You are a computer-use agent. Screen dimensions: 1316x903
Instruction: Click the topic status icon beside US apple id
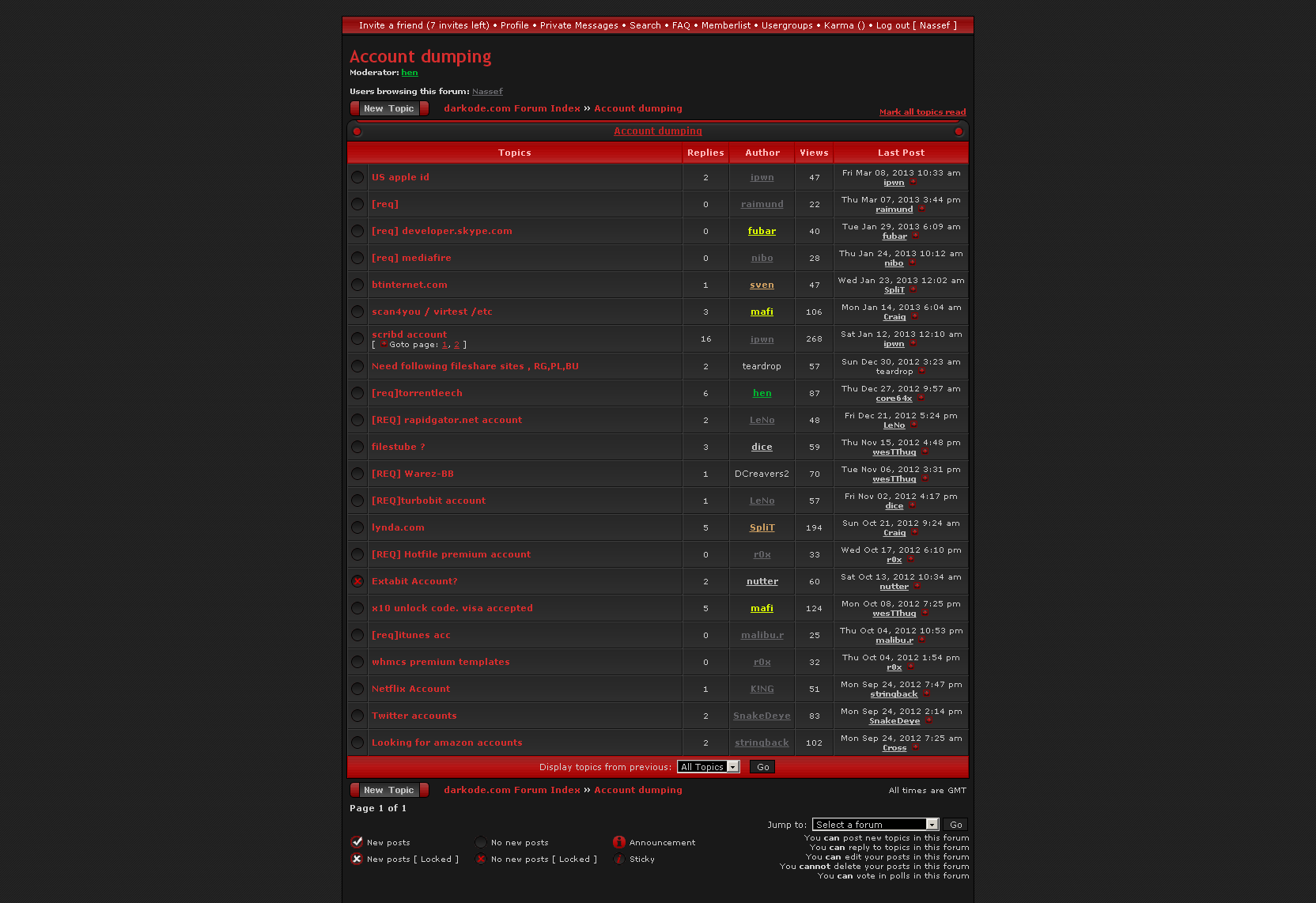click(x=357, y=177)
